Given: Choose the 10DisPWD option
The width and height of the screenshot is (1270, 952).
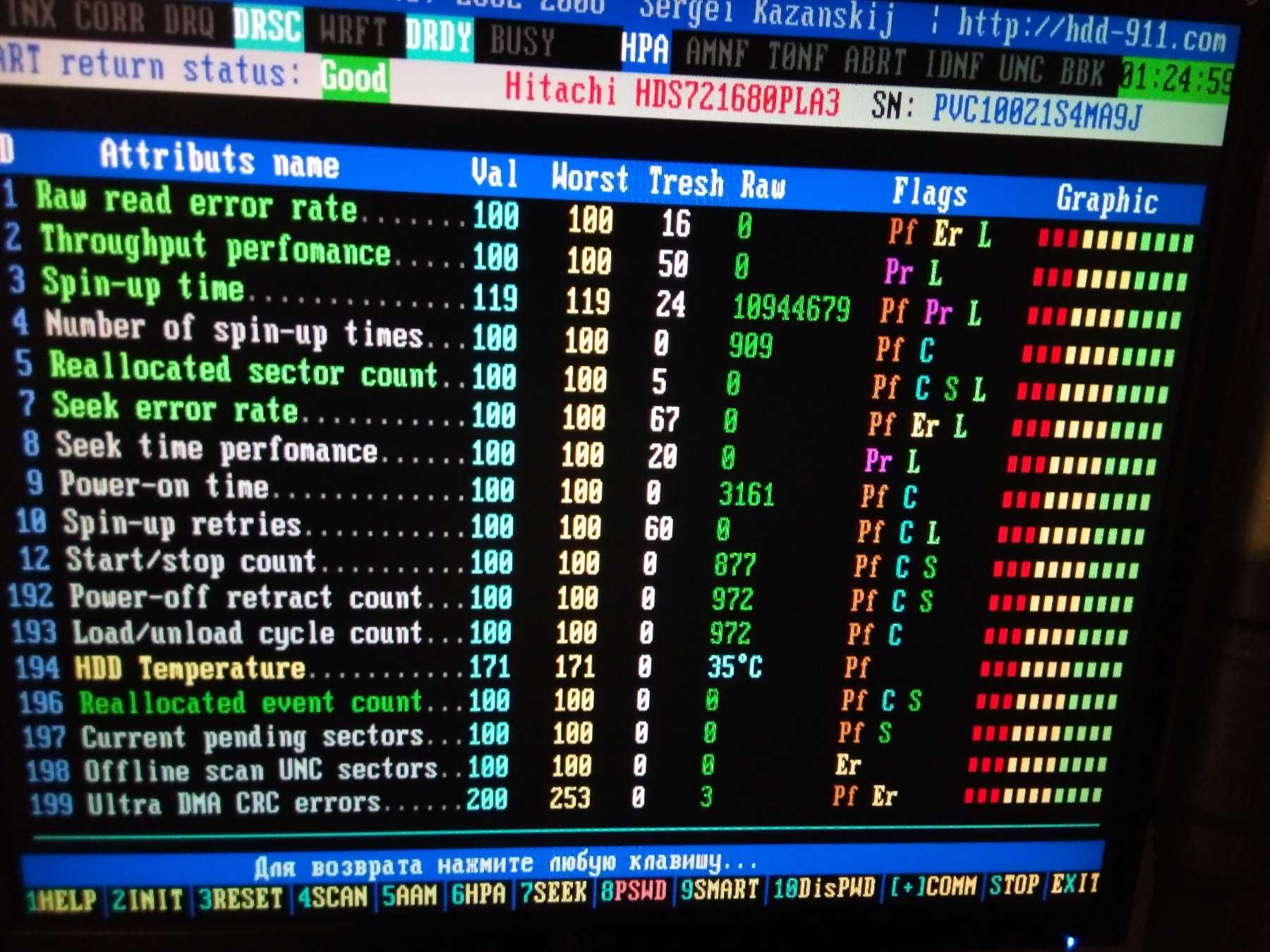Looking at the screenshot, I should coord(823,888).
